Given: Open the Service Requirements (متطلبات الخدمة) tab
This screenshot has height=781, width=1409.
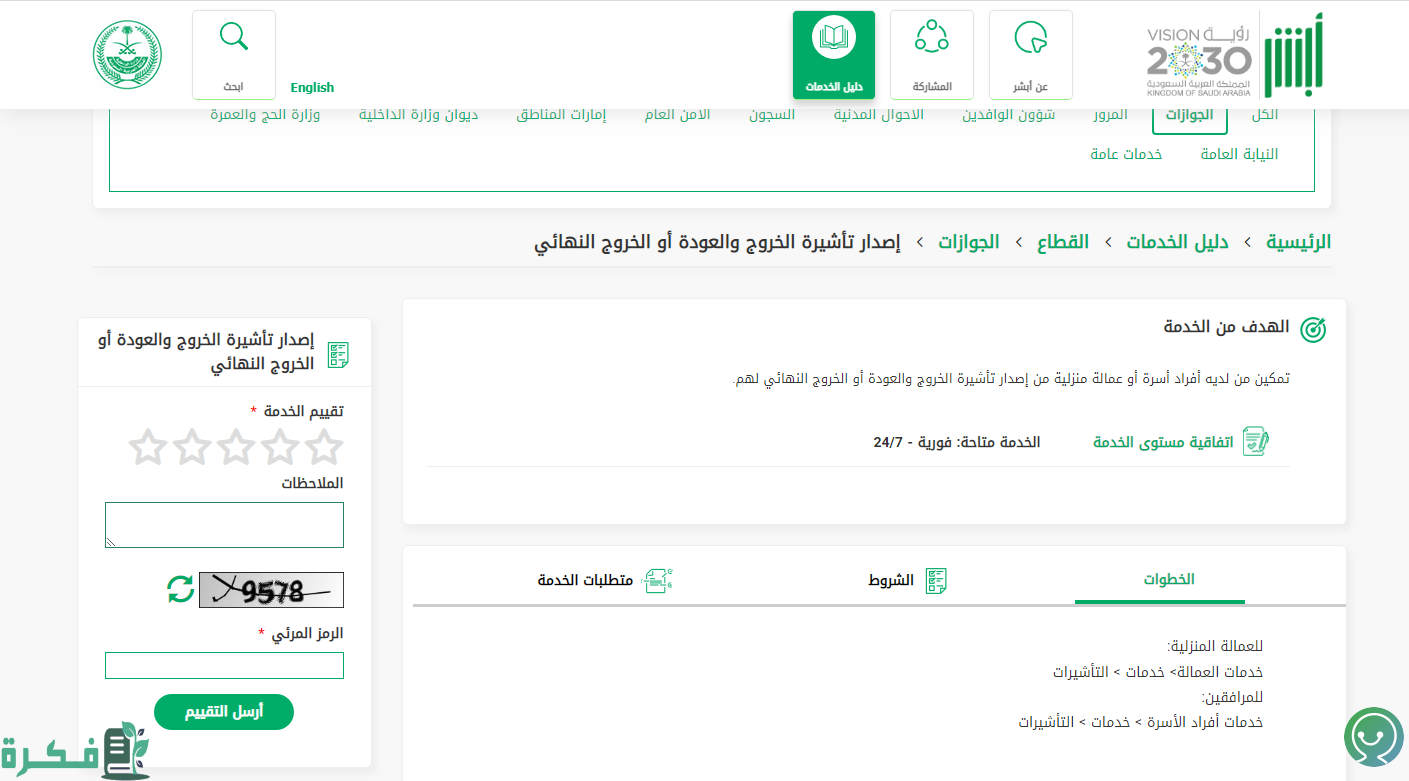Looking at the screenshot, I should [x=604, y=580].
